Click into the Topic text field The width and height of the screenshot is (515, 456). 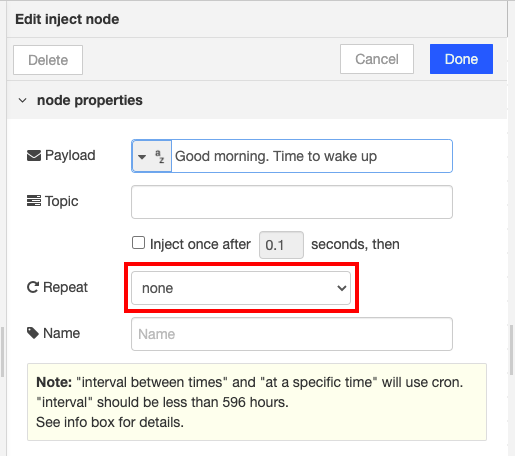coord(292,202)
